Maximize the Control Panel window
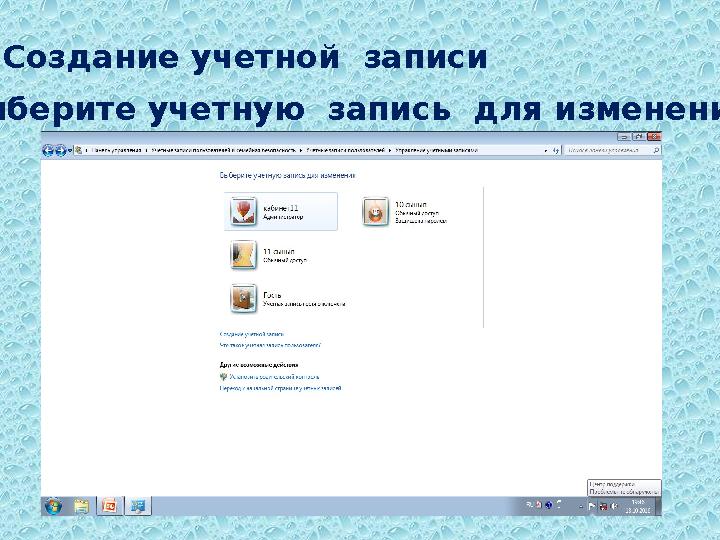Image resolution: width=720 pixels, height=540 pixels. pos(638,136)
